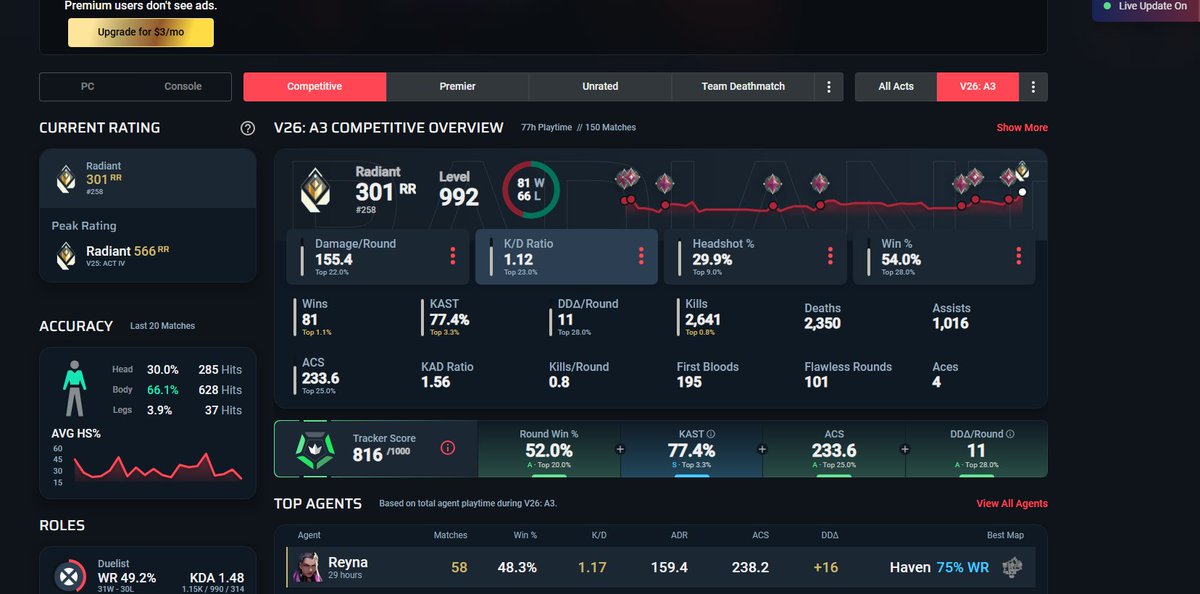Open the three-dot menu beside V26: A3

coord(1032,87)
